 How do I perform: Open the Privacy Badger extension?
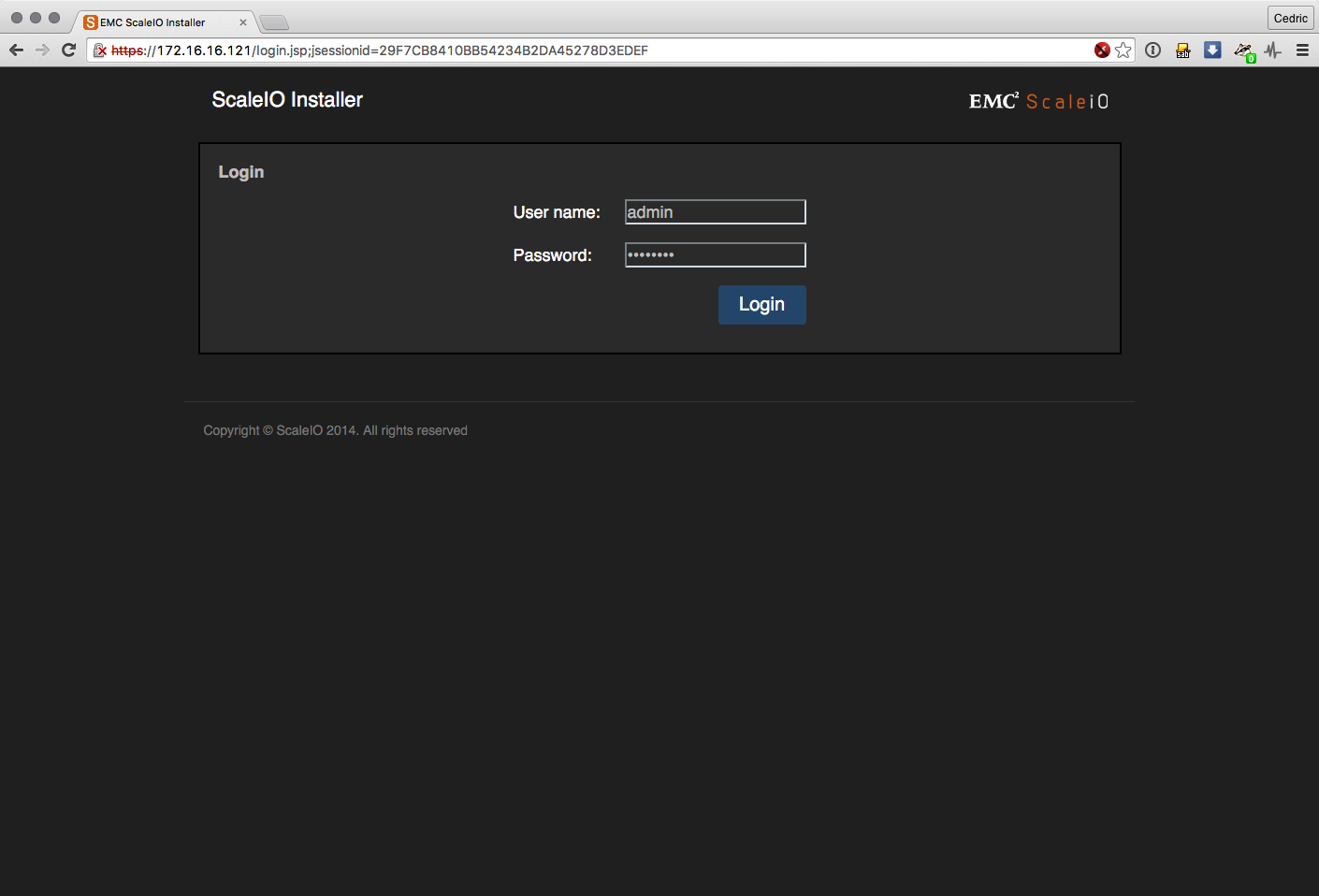1243,51
